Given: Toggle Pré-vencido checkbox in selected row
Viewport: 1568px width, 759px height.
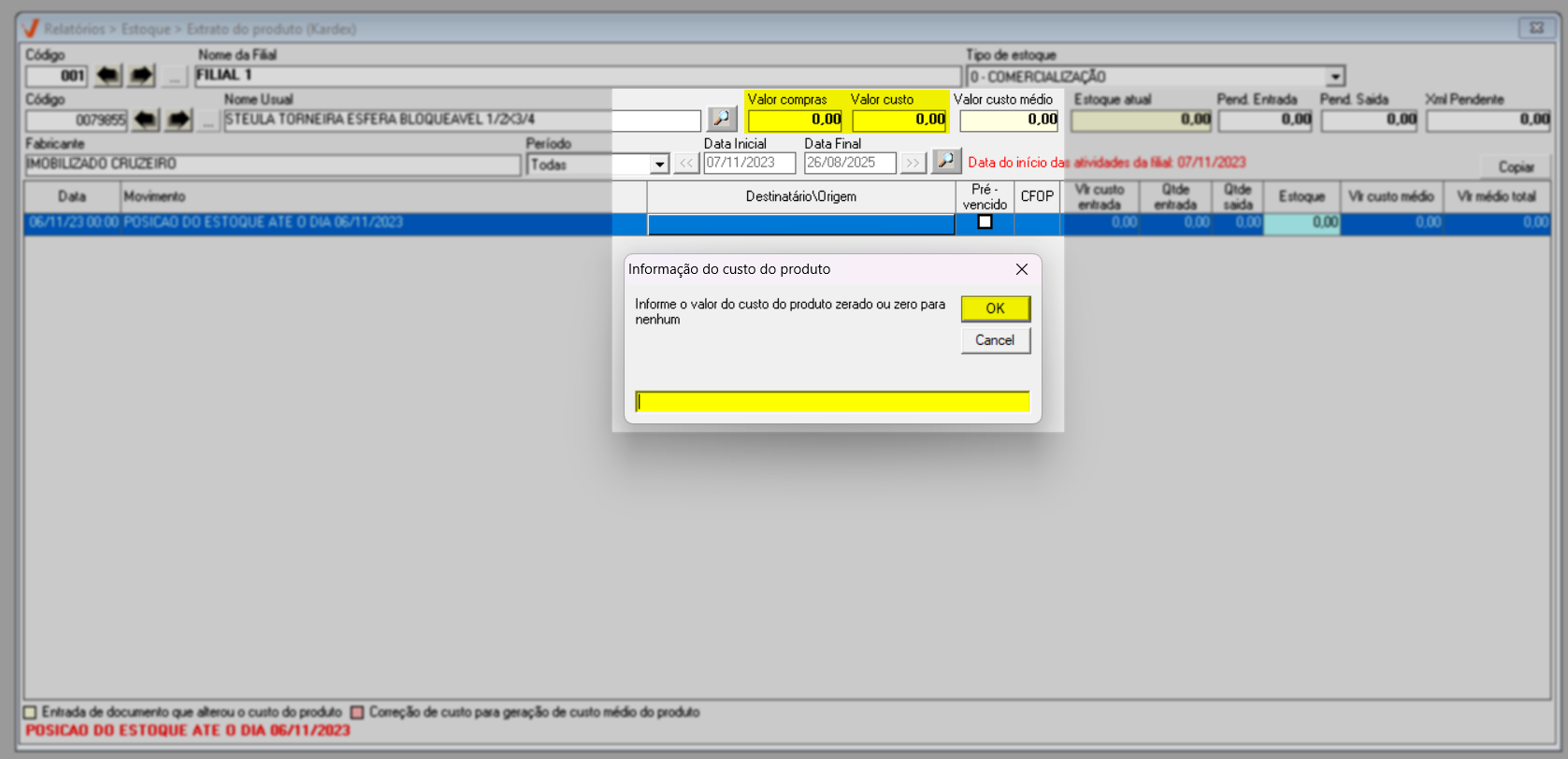Looking at the screenshot, I should (985, 222).
